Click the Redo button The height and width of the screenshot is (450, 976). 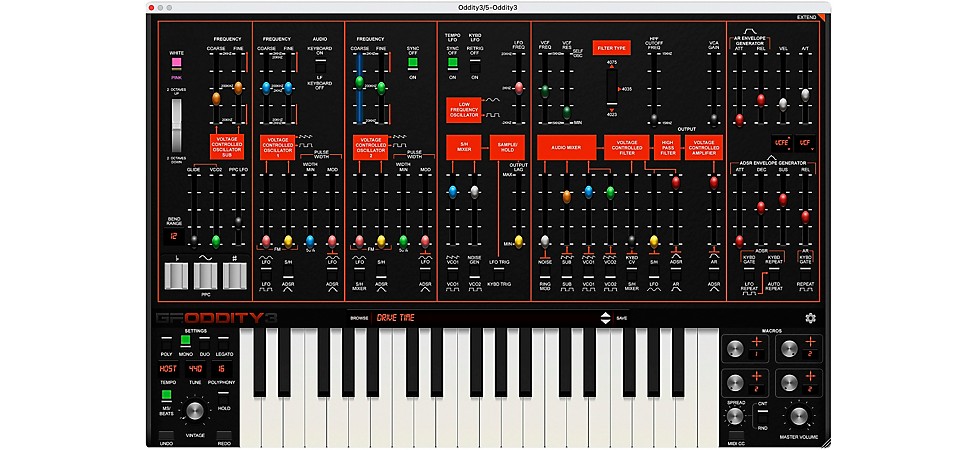coord(224,436)
